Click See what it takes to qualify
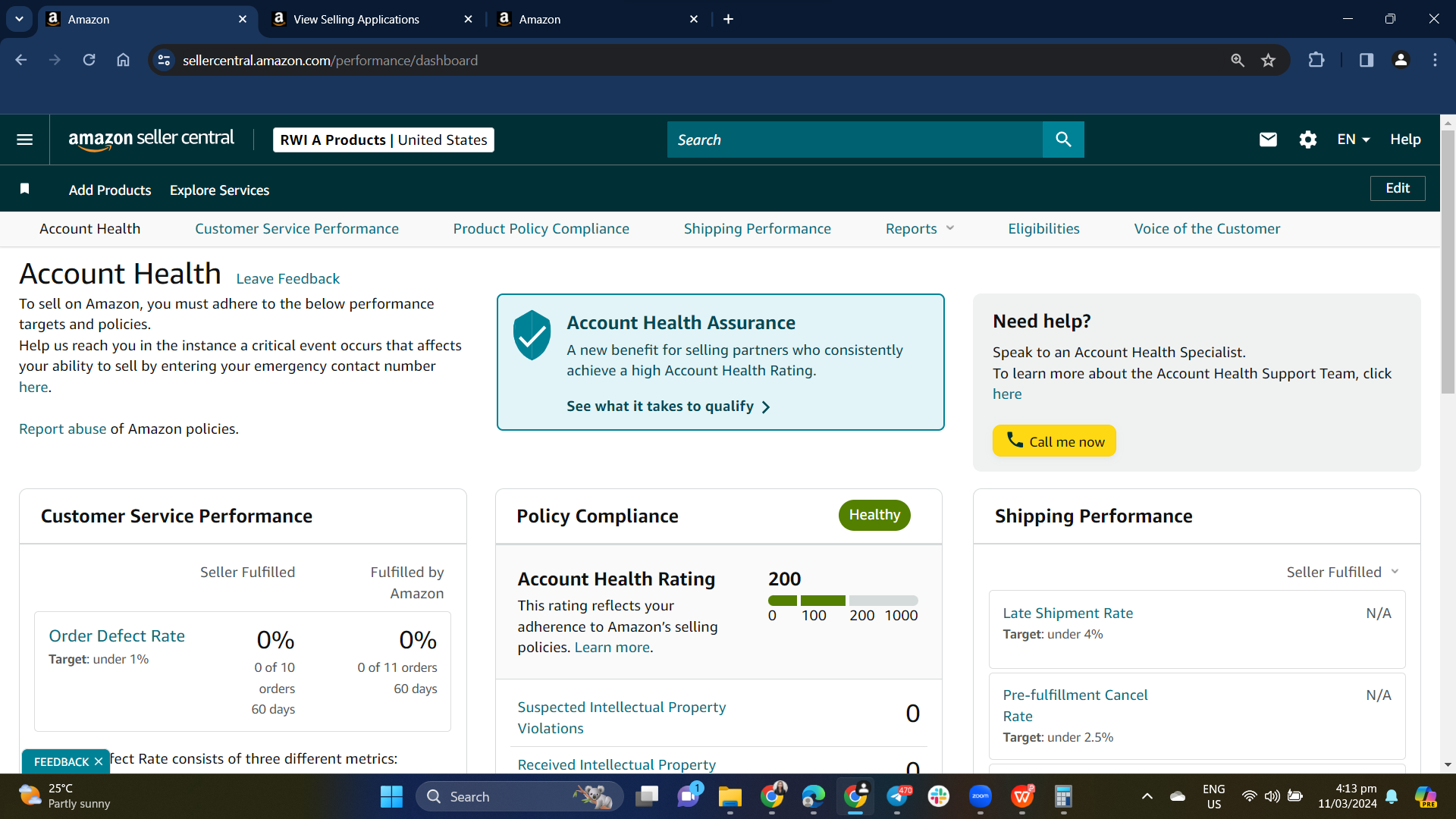The image size is (1456, 819). pos(668,406)
